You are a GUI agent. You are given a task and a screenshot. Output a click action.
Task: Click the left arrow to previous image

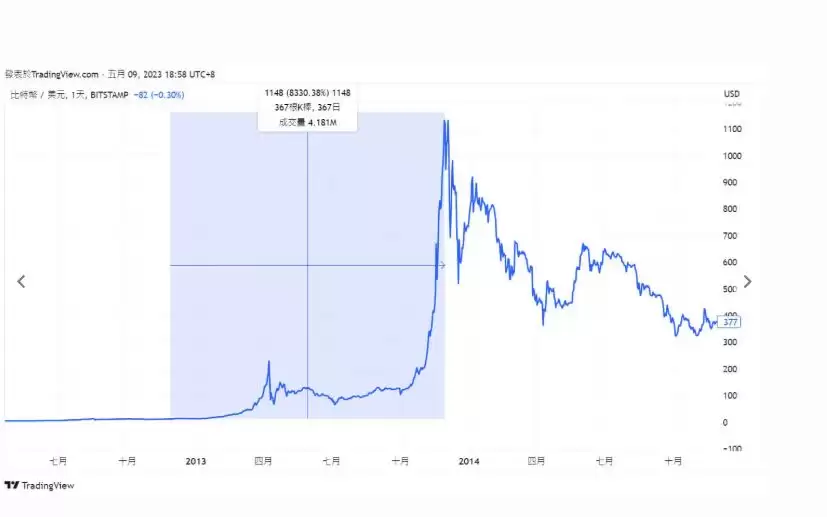coord(21,281)
